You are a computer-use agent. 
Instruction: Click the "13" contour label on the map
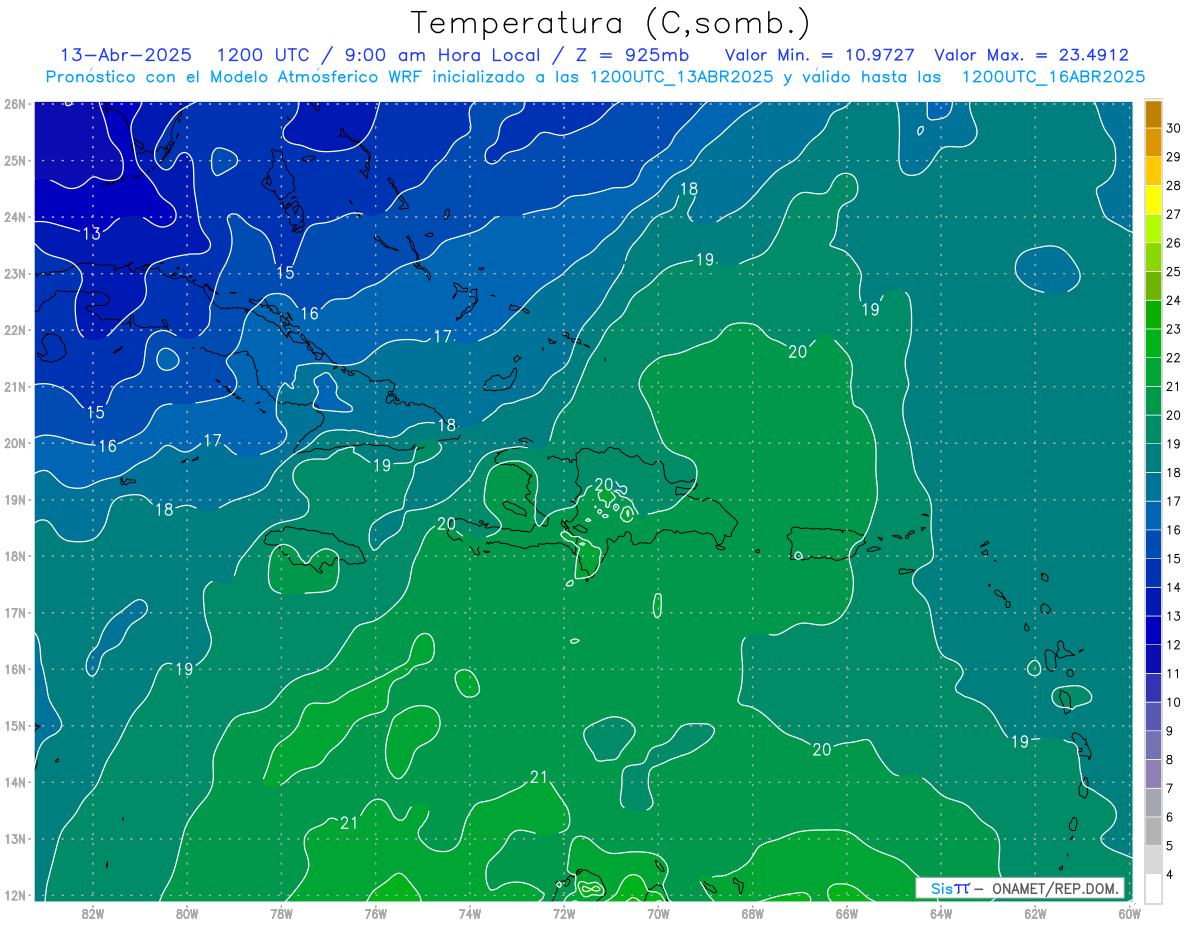coord(91,233)
